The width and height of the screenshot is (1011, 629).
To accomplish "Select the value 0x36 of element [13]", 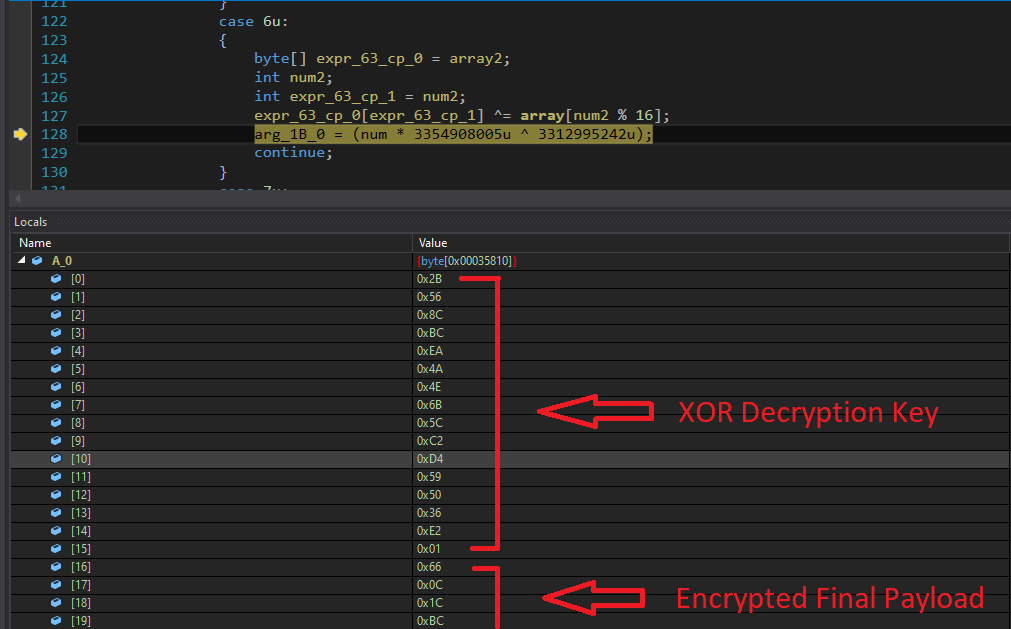I will [429, 513].
